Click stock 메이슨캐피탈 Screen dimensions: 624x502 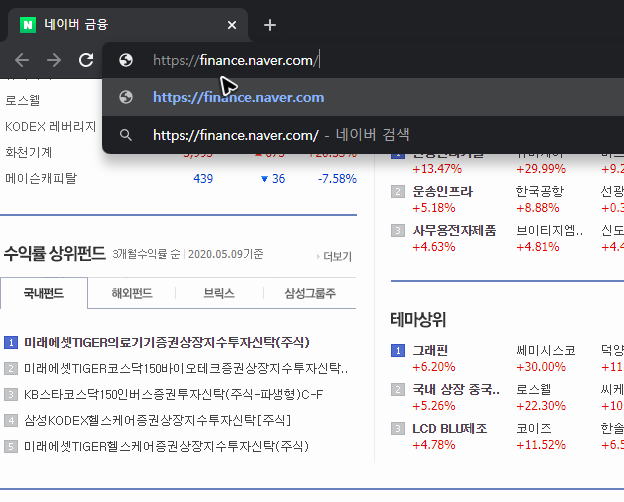pos(41,178)
